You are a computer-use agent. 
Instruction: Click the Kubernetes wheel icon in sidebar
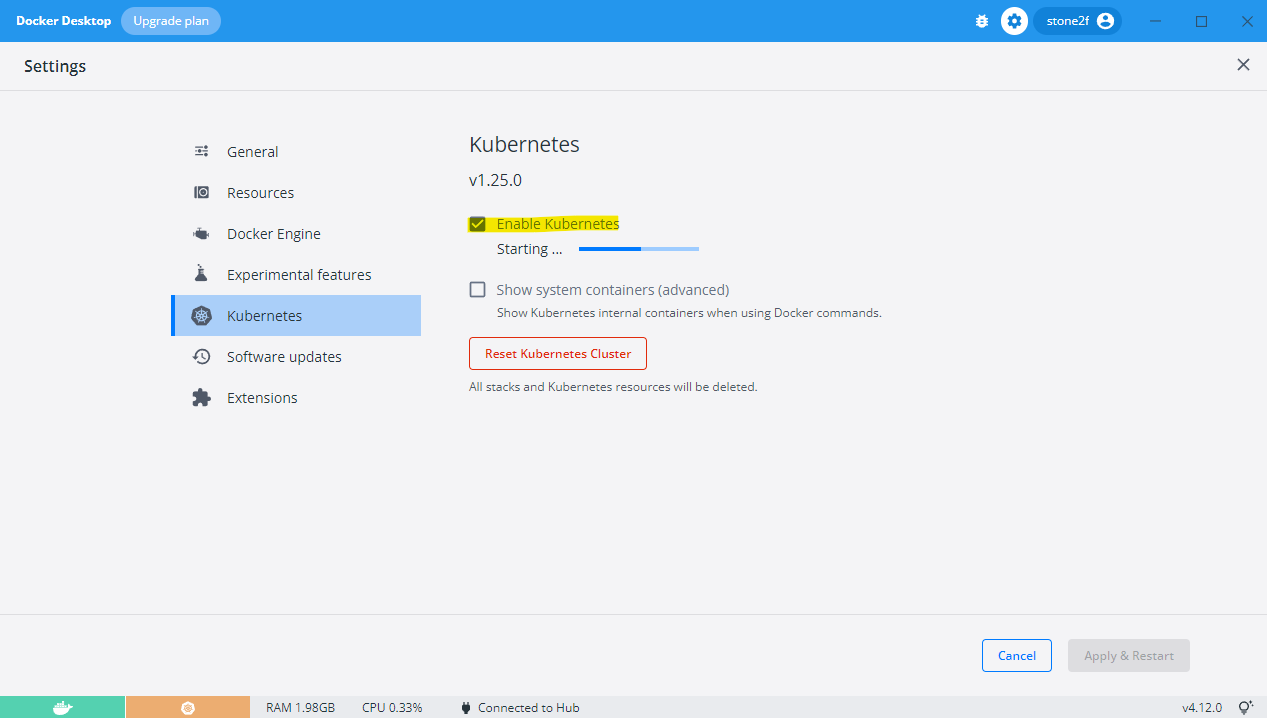click(201, 316)
